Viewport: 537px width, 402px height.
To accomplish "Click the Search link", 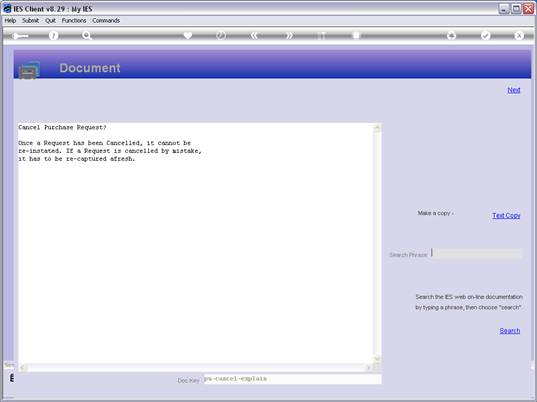I will click(510, 331).
